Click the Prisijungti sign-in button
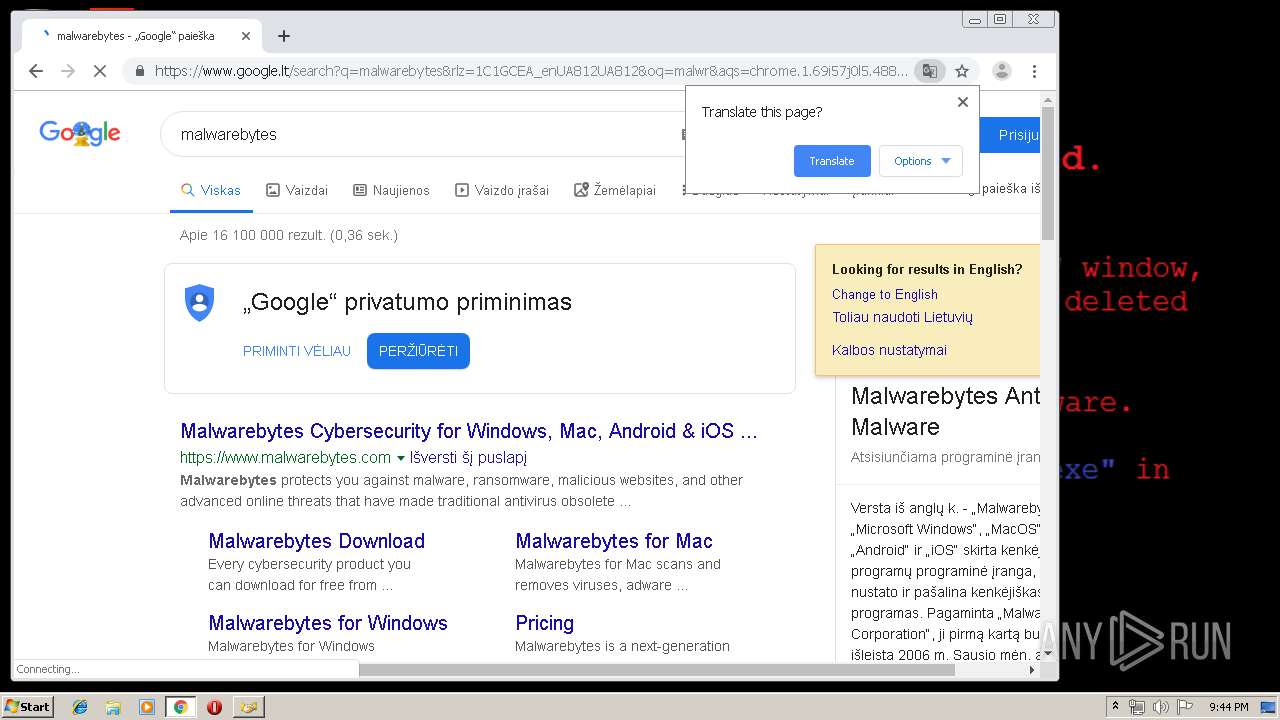 [1011, 135]
